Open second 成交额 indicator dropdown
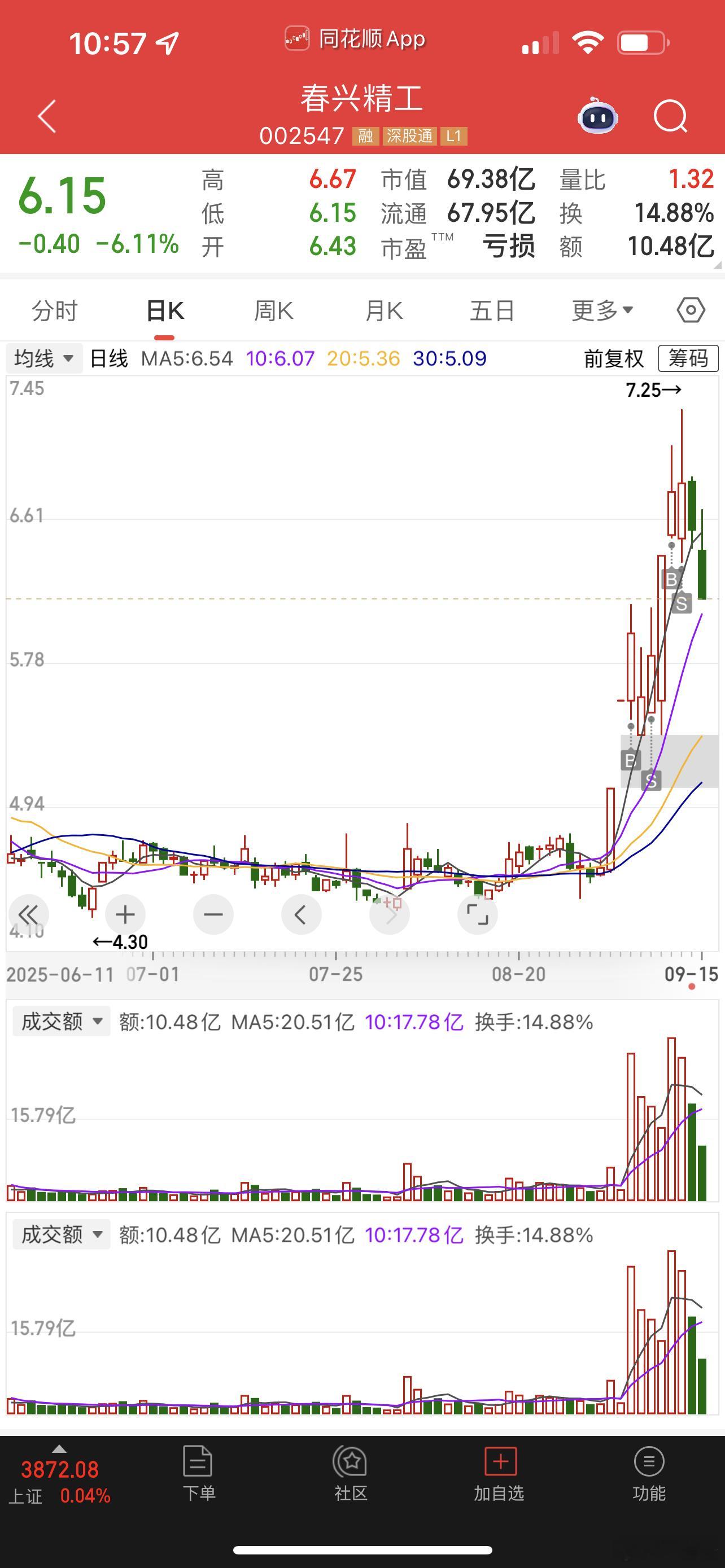This screenshot has width=725, height=1568. tap(62, 1234)
